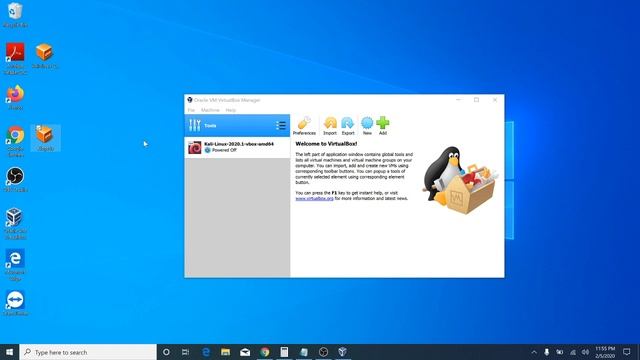The image size is (640, 360).
Task: Switch to VirtualBox on the taskbar
Action: (342, 352)
